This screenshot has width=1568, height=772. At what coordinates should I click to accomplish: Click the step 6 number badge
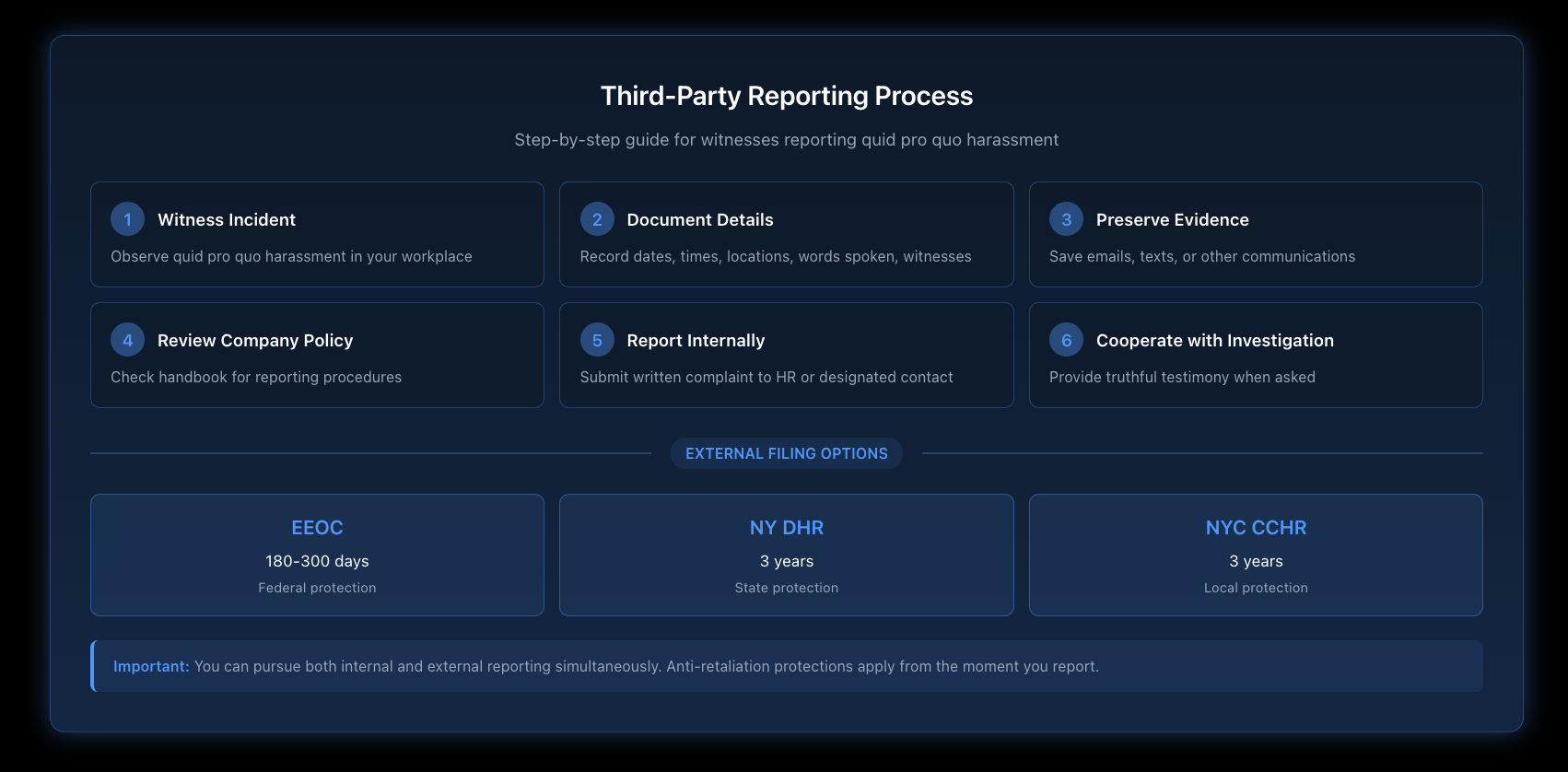click(1066, 340)
